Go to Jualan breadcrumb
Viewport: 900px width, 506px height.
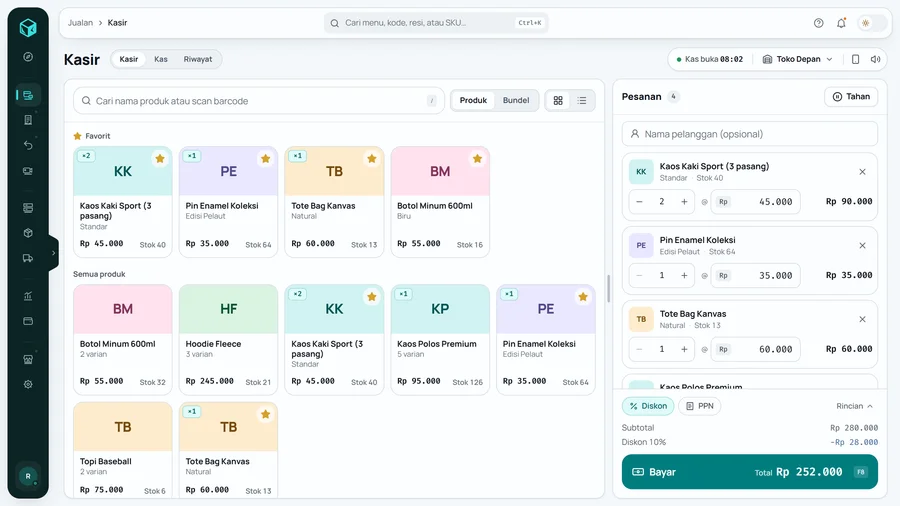click(x=80, y=23)
